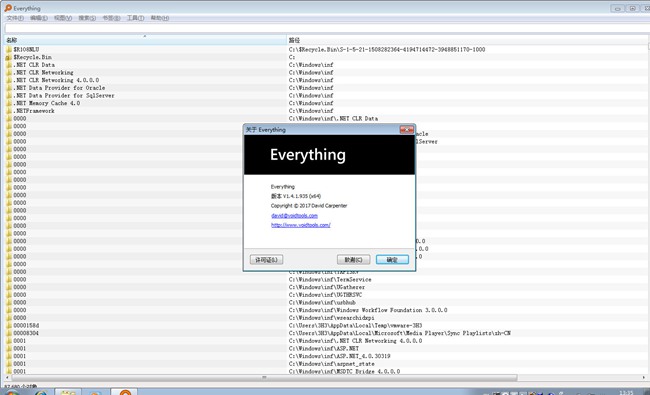
Task: Click folder icon of 0001 in aspnet_state path
Action: 9,364
